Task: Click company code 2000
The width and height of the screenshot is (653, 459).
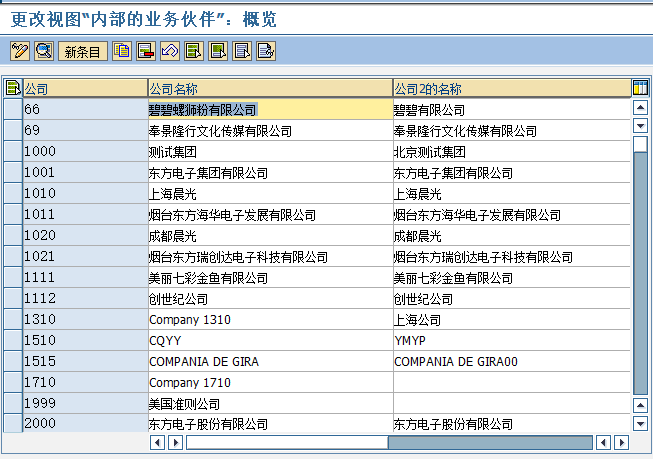Action: click(x=85, y=423)
